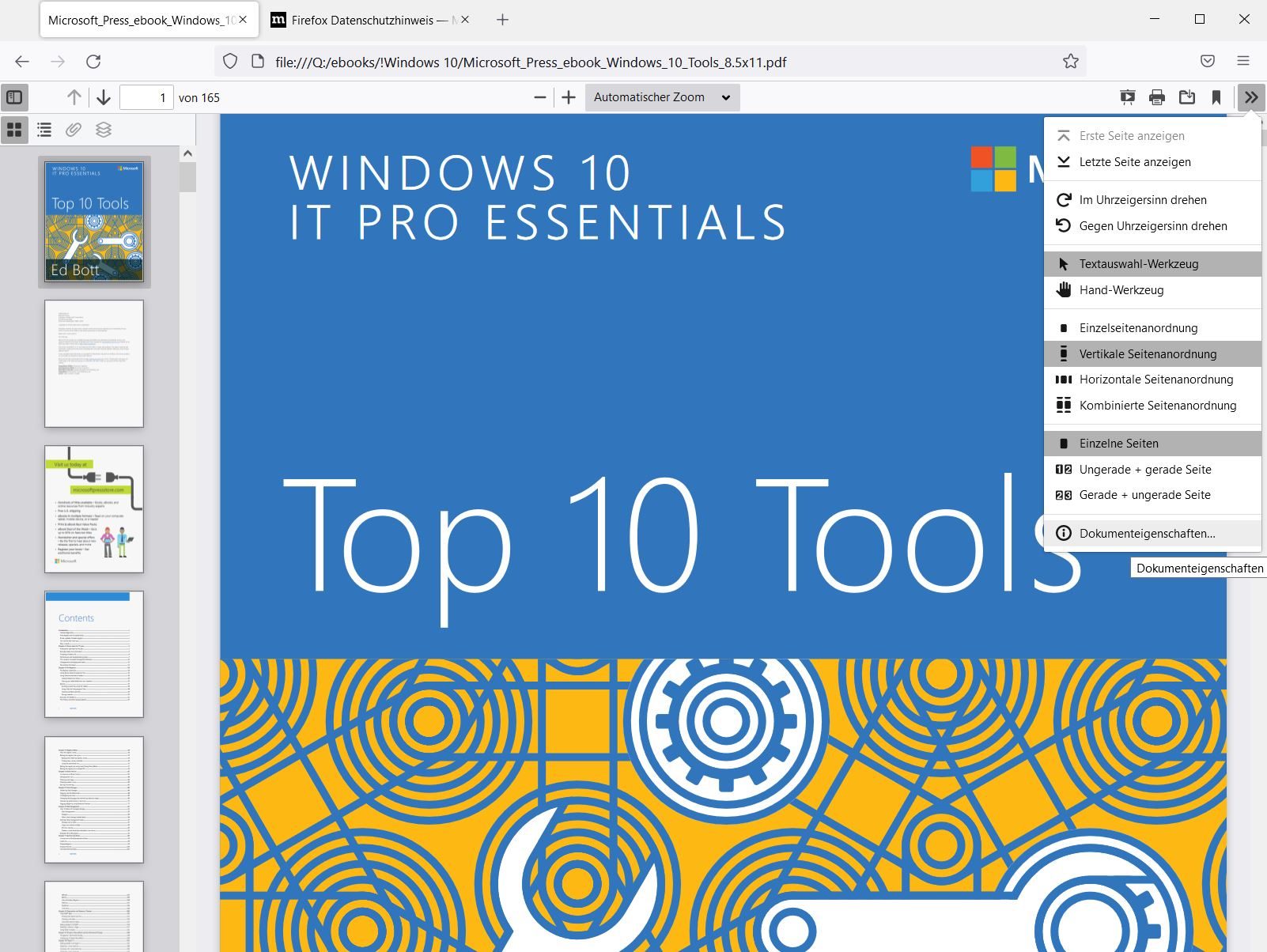Open the Visit us today thumbnail
This screenshot has height=952, width=1267.
point(94,509)
